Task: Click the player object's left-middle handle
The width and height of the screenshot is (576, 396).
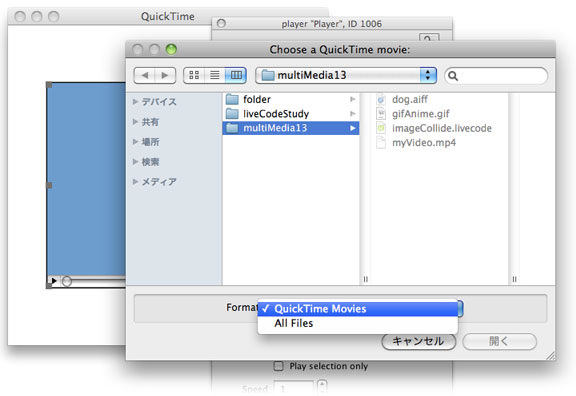Action: point(49,186)
